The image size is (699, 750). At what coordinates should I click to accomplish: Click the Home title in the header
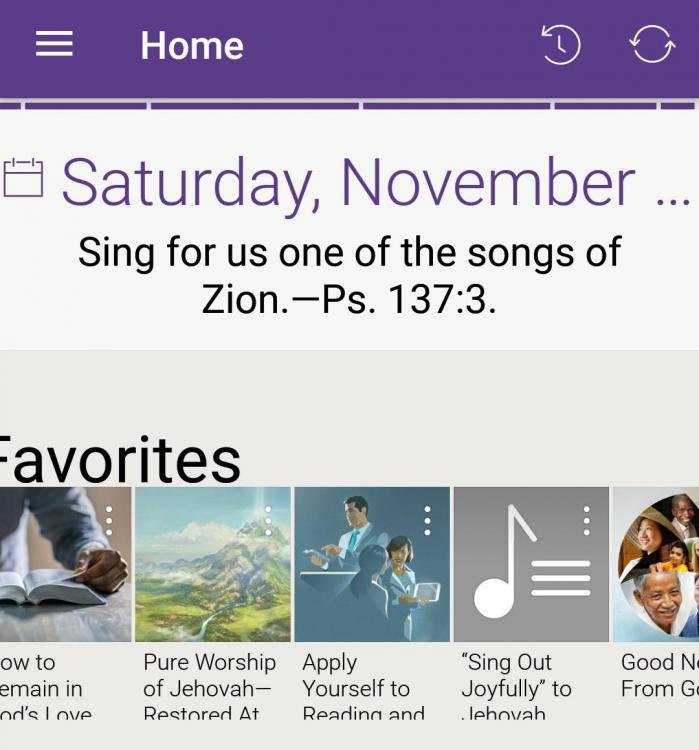(192, 45)
